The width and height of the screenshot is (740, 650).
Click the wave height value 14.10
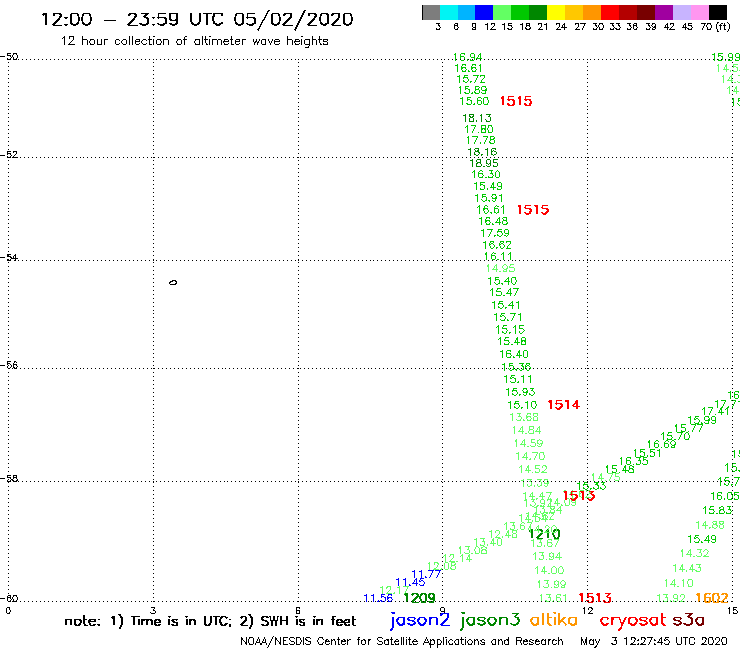coord(679,583)
